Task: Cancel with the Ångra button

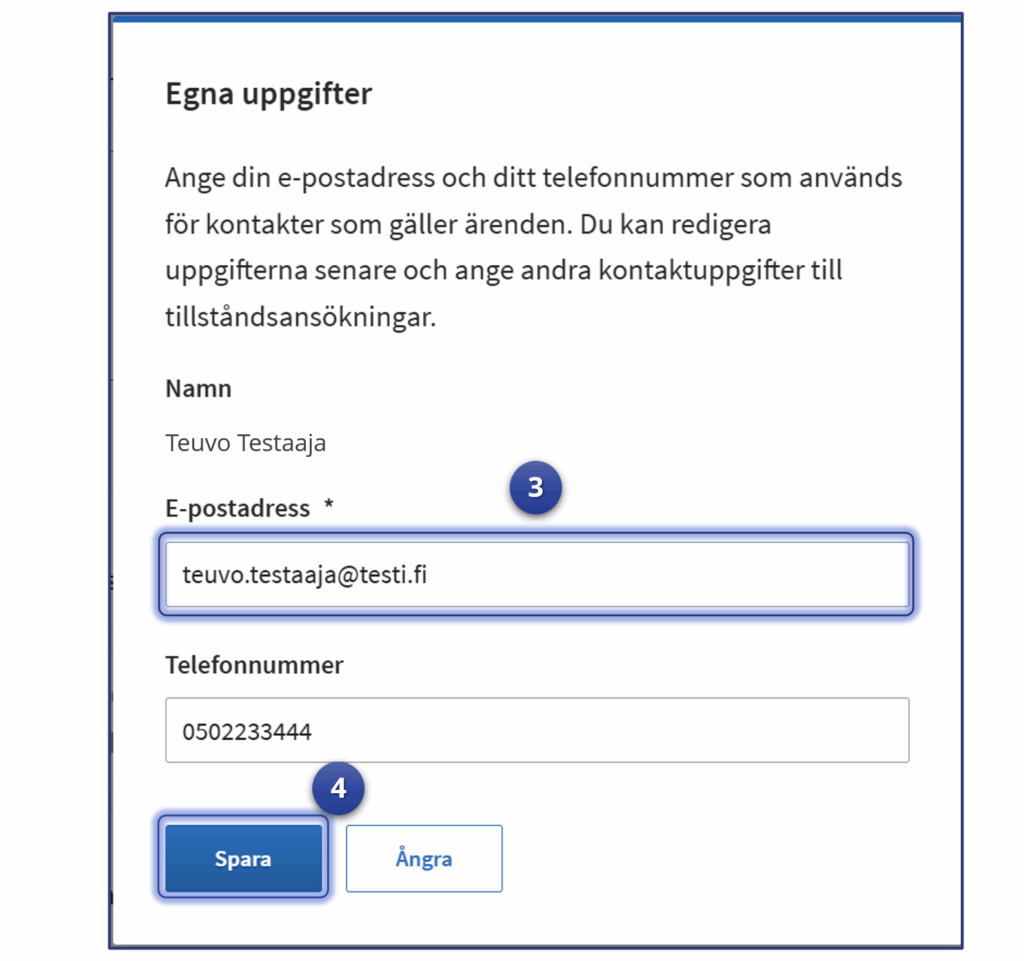Action: pyautogui.click(x=424, y=858)
